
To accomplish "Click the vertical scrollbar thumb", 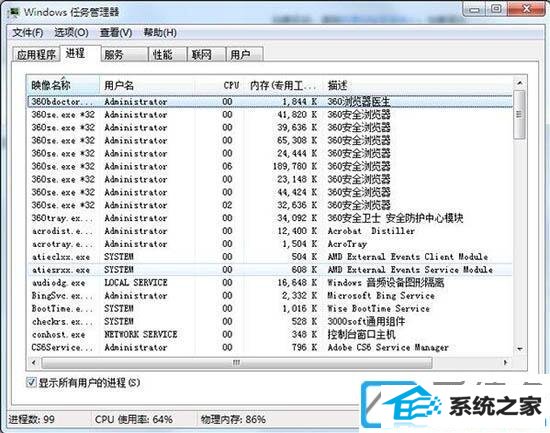I will coord(519,114).
